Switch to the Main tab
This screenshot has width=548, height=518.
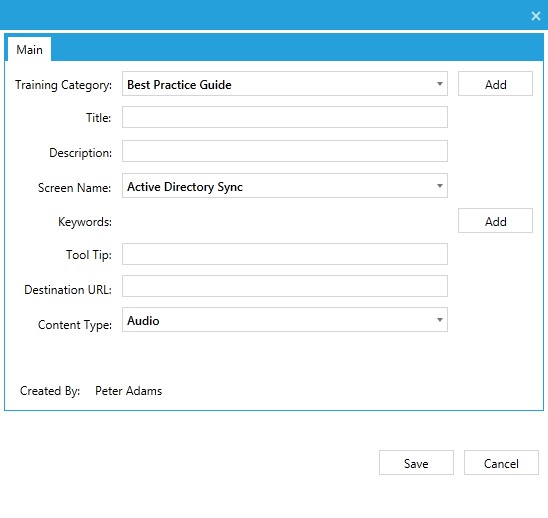pyautogui.click(x=29, y=50)
